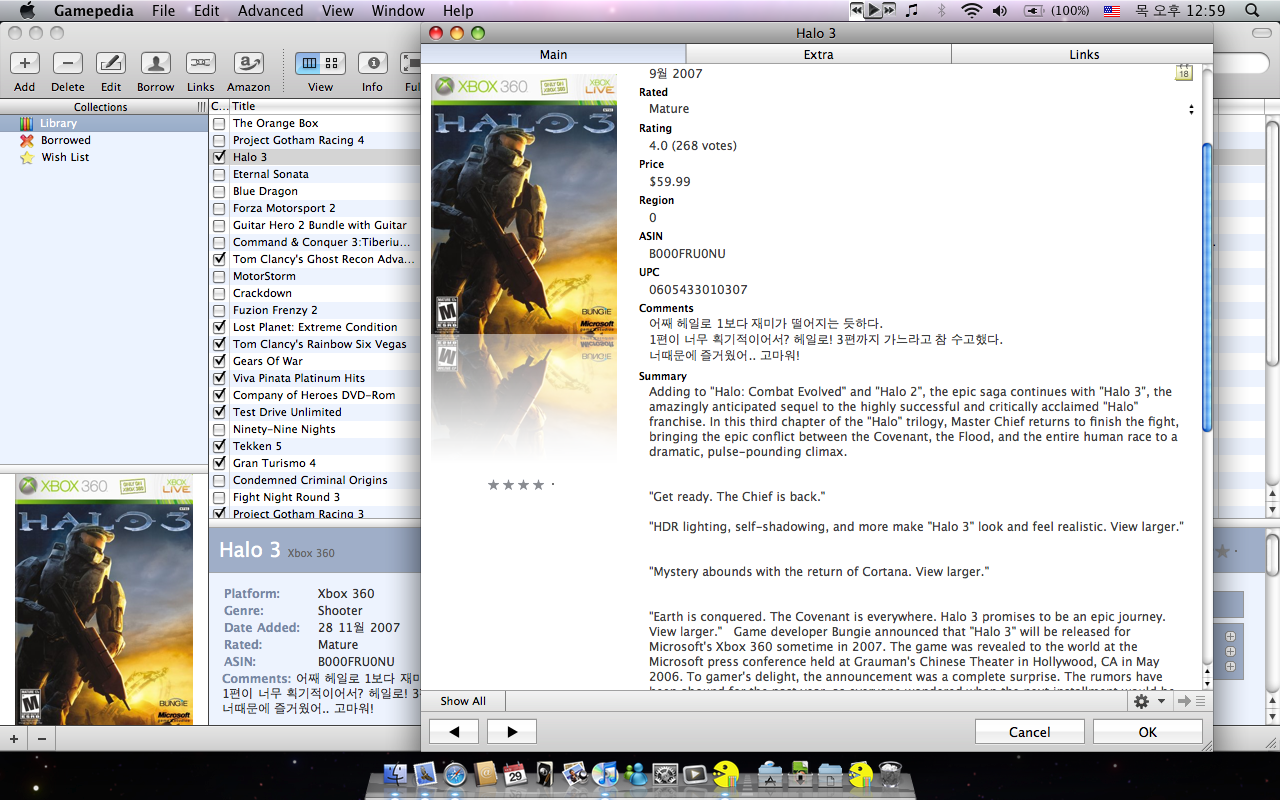Screen dimensions: 1280x800
Task: Click the Add toolbar button
Action: point(24,63)
